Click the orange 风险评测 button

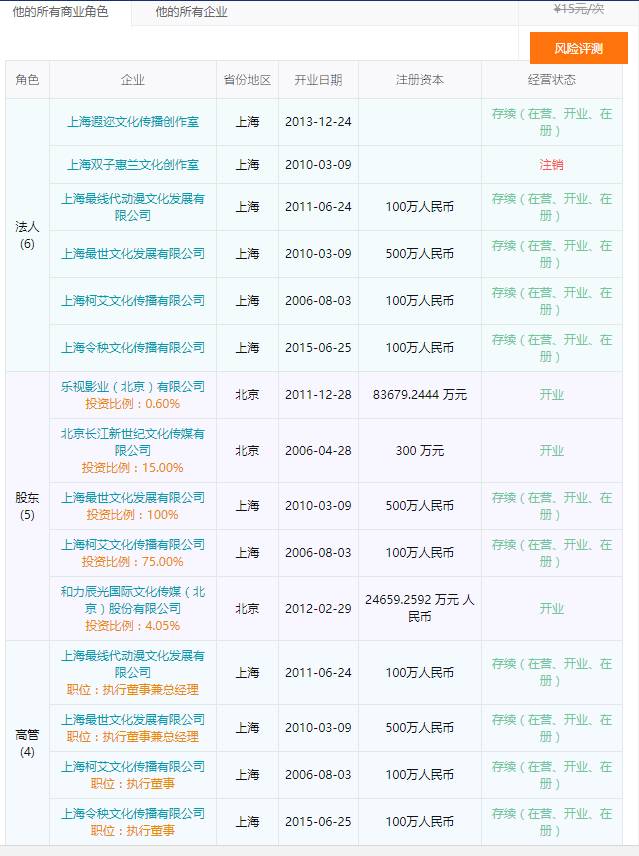(578, 48)
